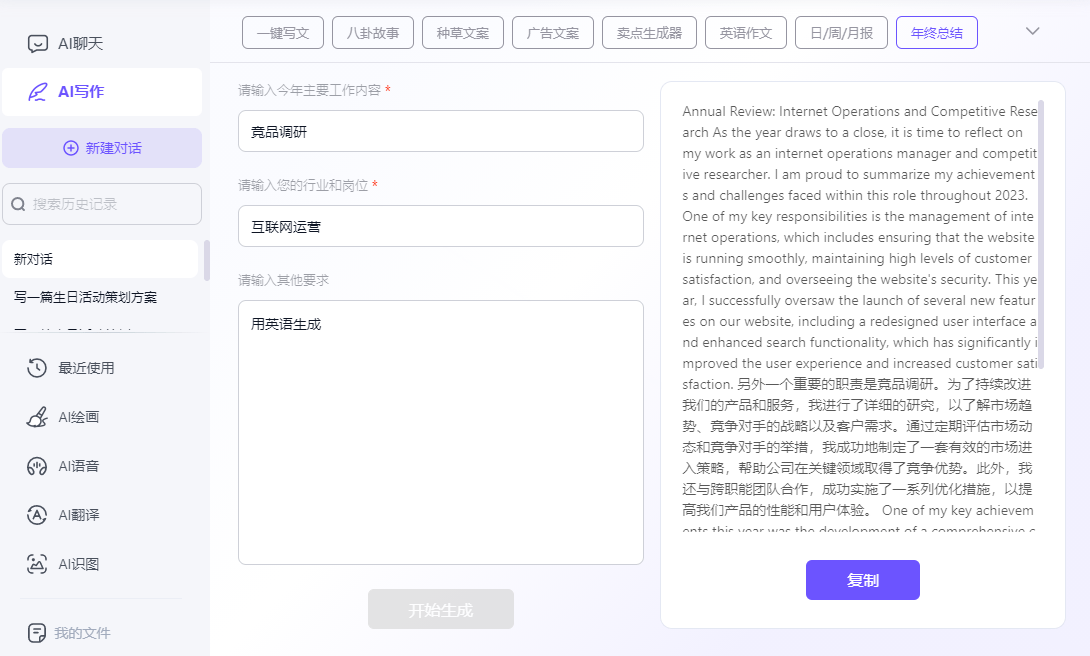The height and width of the screenshot is (656, 1090).
Task: Select the 年终总结 template tab
Action: pos(937,33)
